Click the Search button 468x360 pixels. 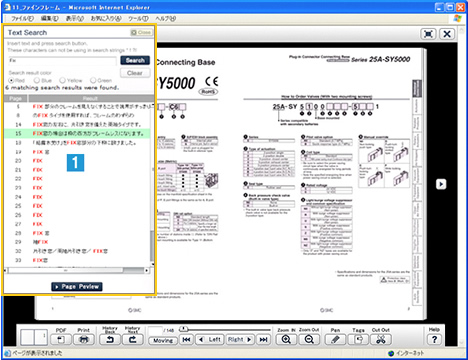click(135, 60)
